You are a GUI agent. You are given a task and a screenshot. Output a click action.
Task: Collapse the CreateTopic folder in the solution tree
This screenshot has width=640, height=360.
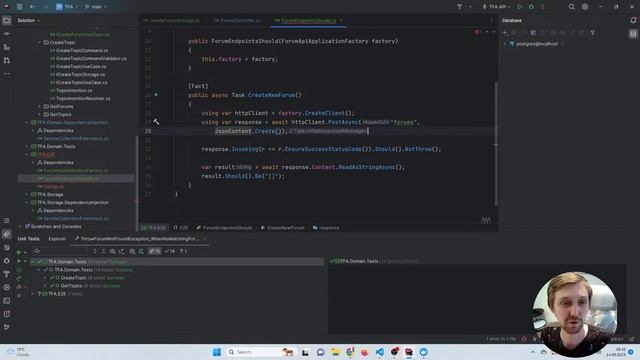click(x=40, y=42)
